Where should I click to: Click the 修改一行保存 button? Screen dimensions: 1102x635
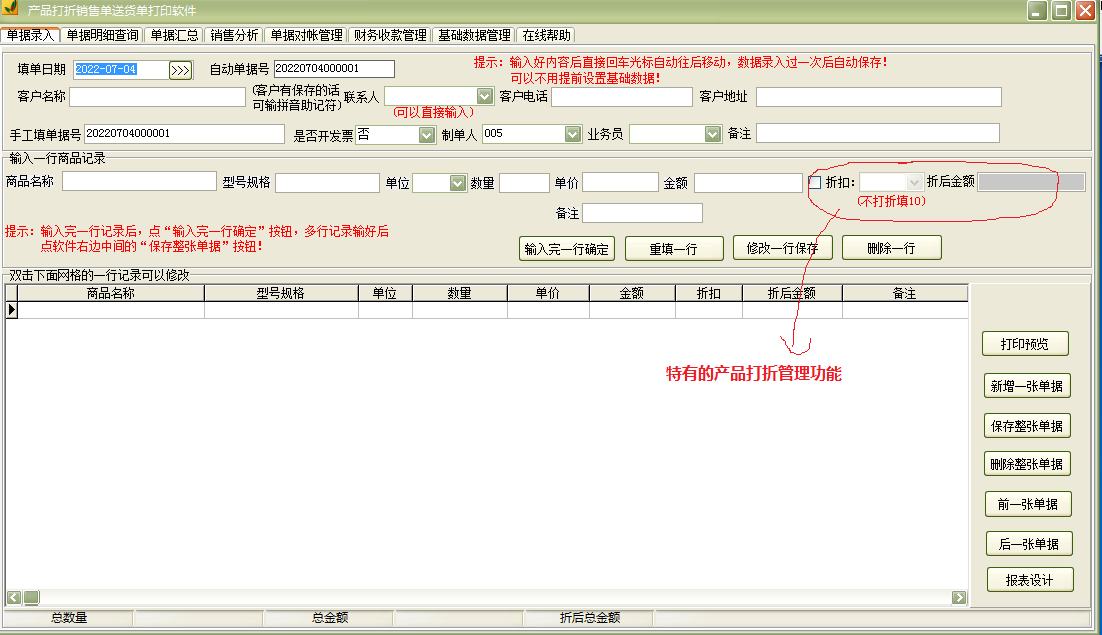coord(782,248)
